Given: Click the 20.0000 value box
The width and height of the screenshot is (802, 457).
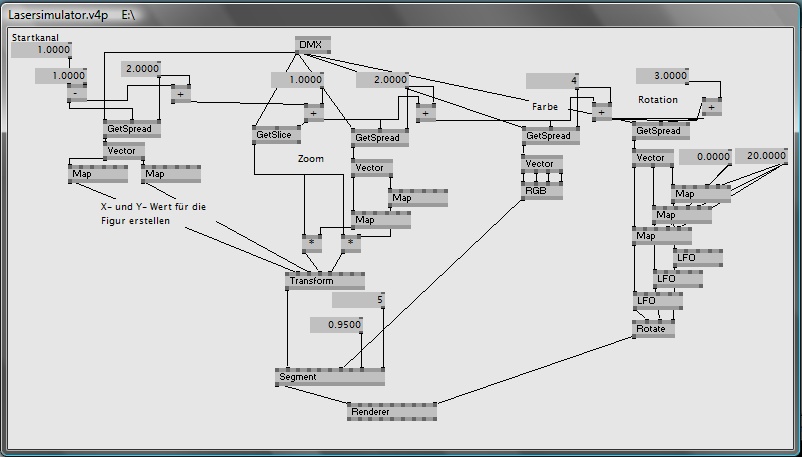Looking at the screenshot, I should pos(761,156).
